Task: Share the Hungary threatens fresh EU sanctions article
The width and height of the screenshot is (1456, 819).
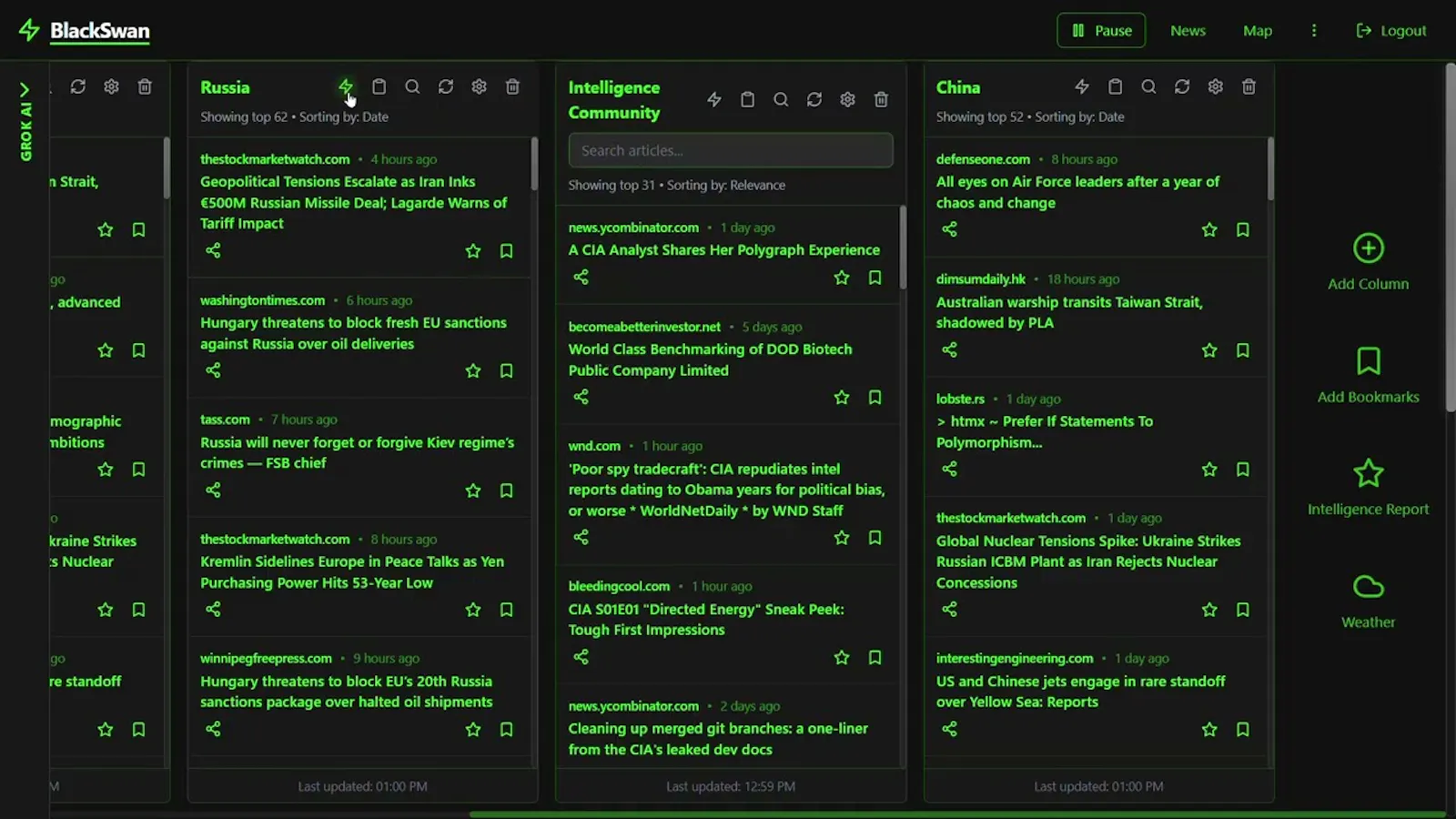Action: [213, 370]
